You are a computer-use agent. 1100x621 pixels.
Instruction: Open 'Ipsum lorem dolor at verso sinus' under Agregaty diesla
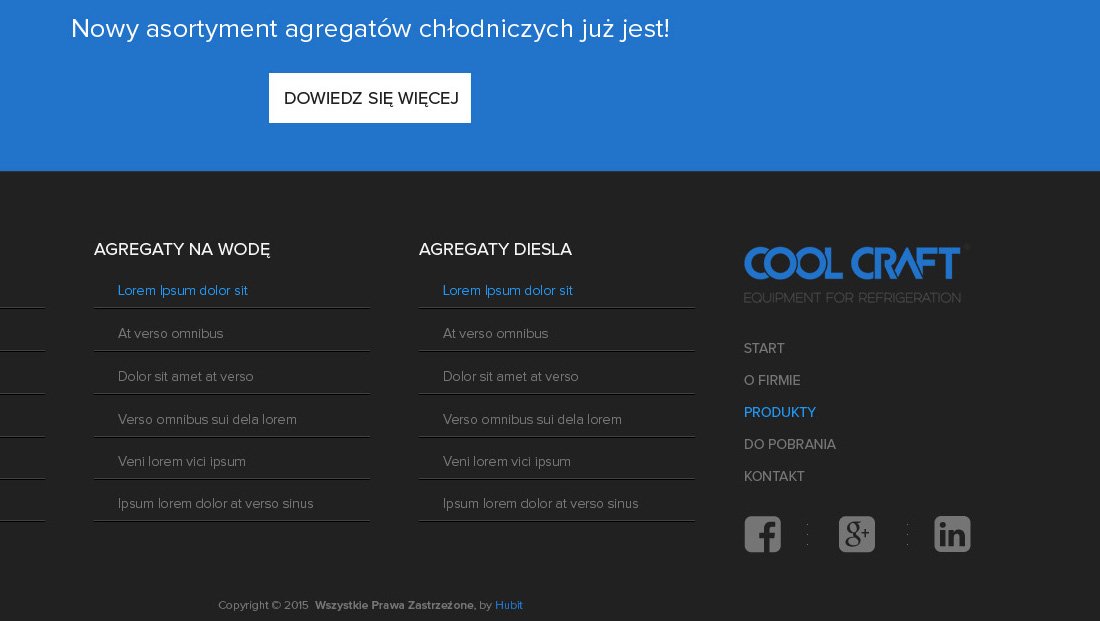[x=540, y=503]
